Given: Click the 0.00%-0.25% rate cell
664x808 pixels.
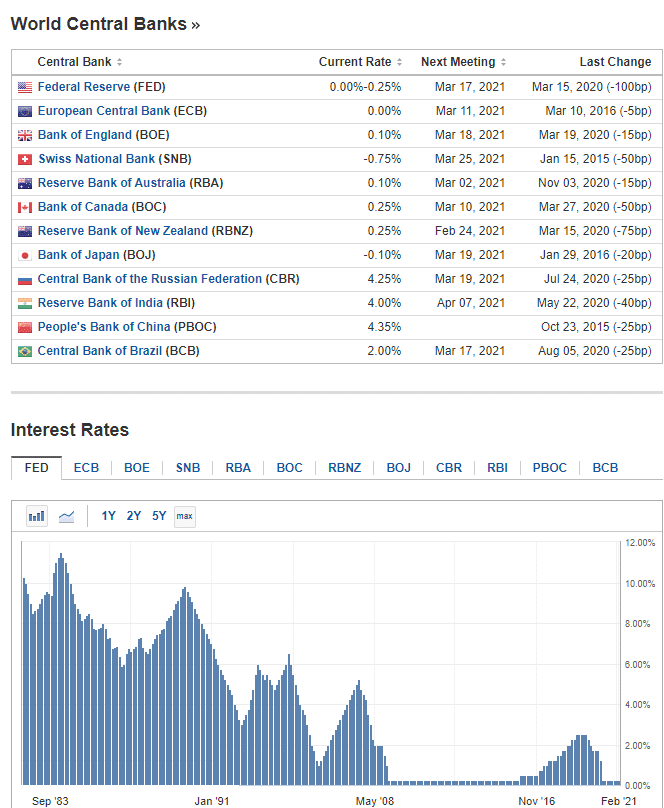Looking at the screenshot, I should 365,87.
